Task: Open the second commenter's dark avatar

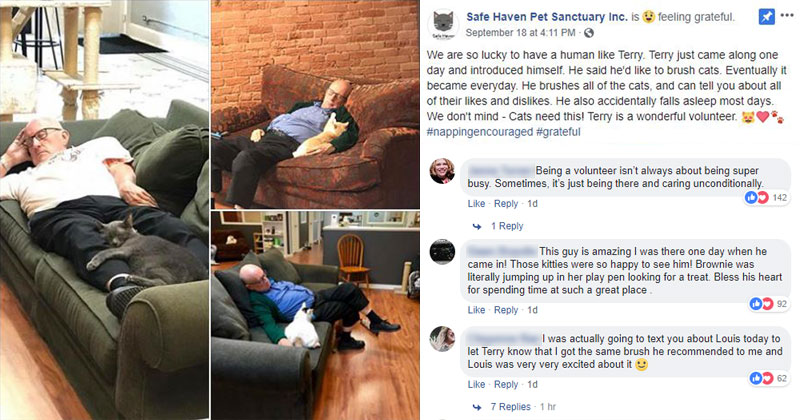Action: pyautogui.click(x=442, y=252)
